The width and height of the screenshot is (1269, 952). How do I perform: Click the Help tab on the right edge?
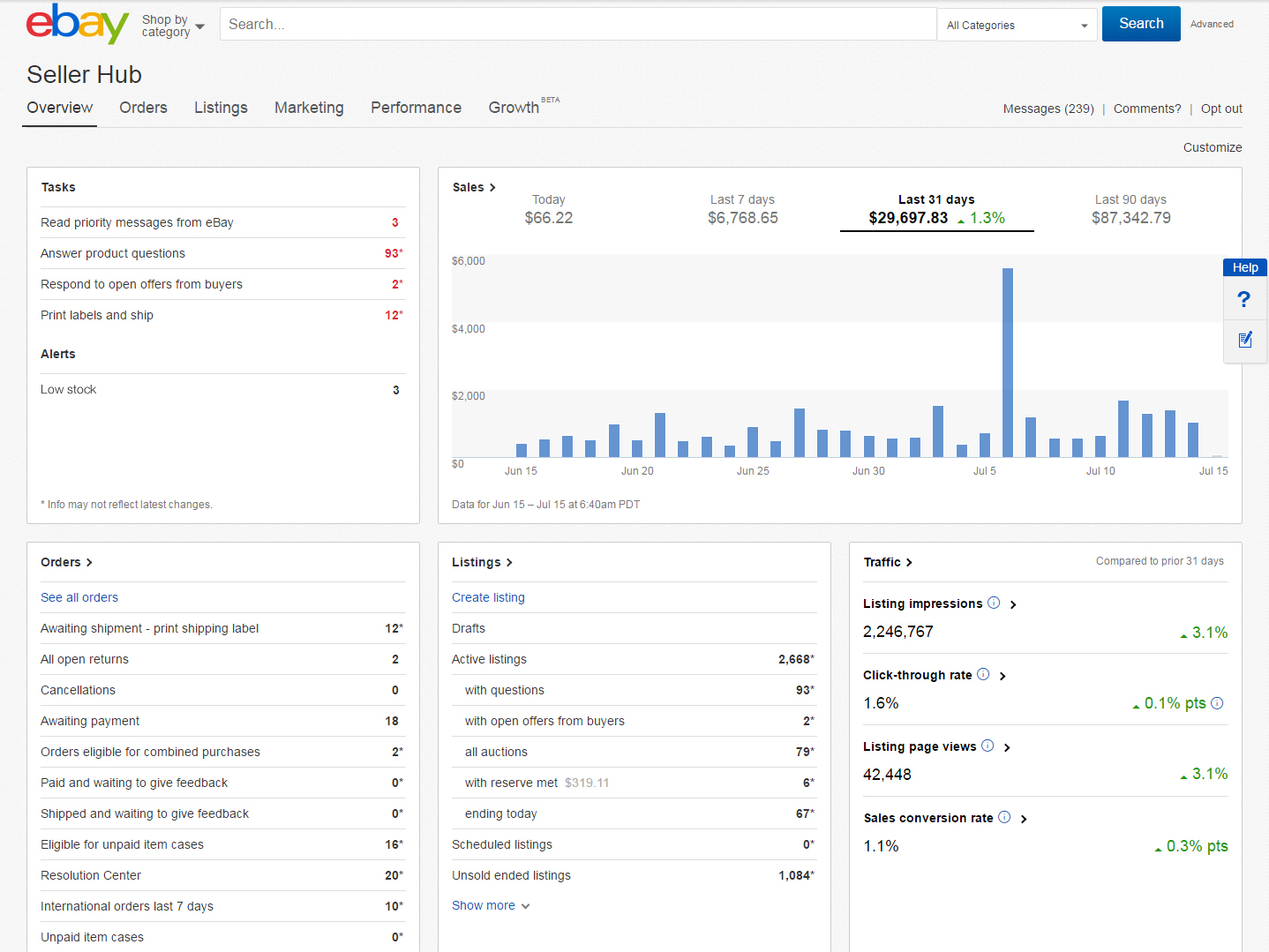(1245, 267)
